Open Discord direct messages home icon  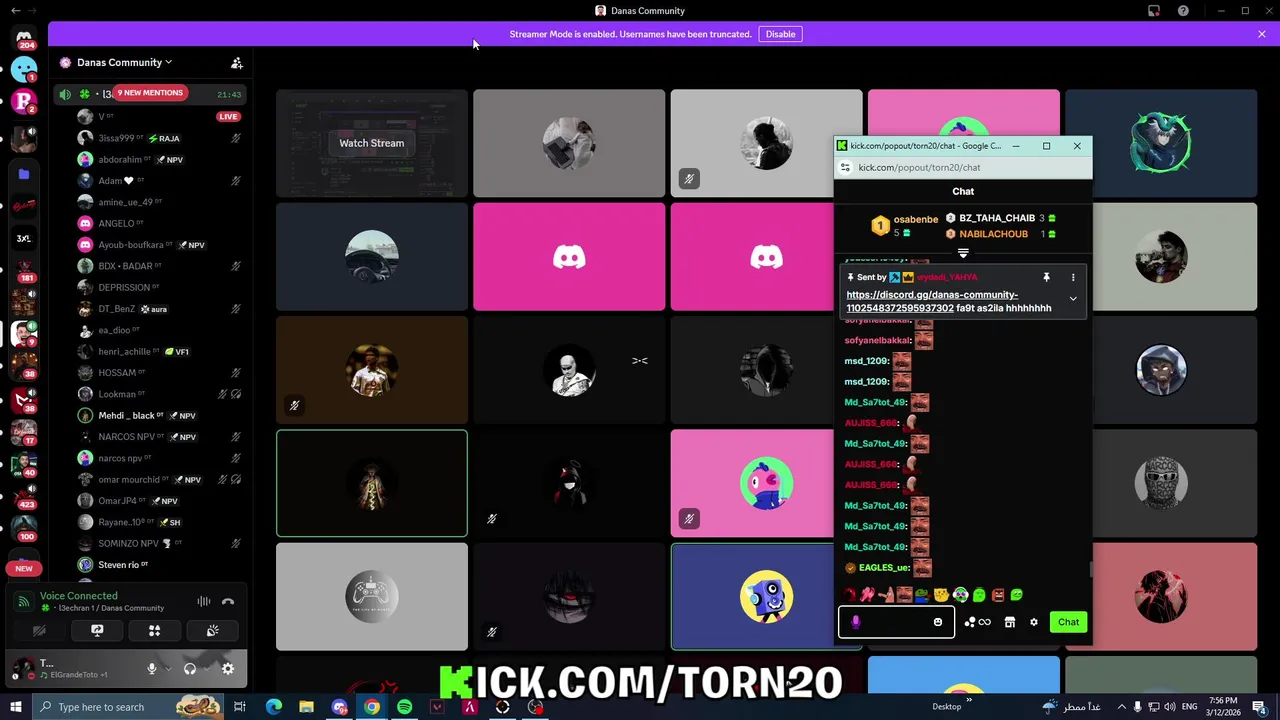point(24,38)
